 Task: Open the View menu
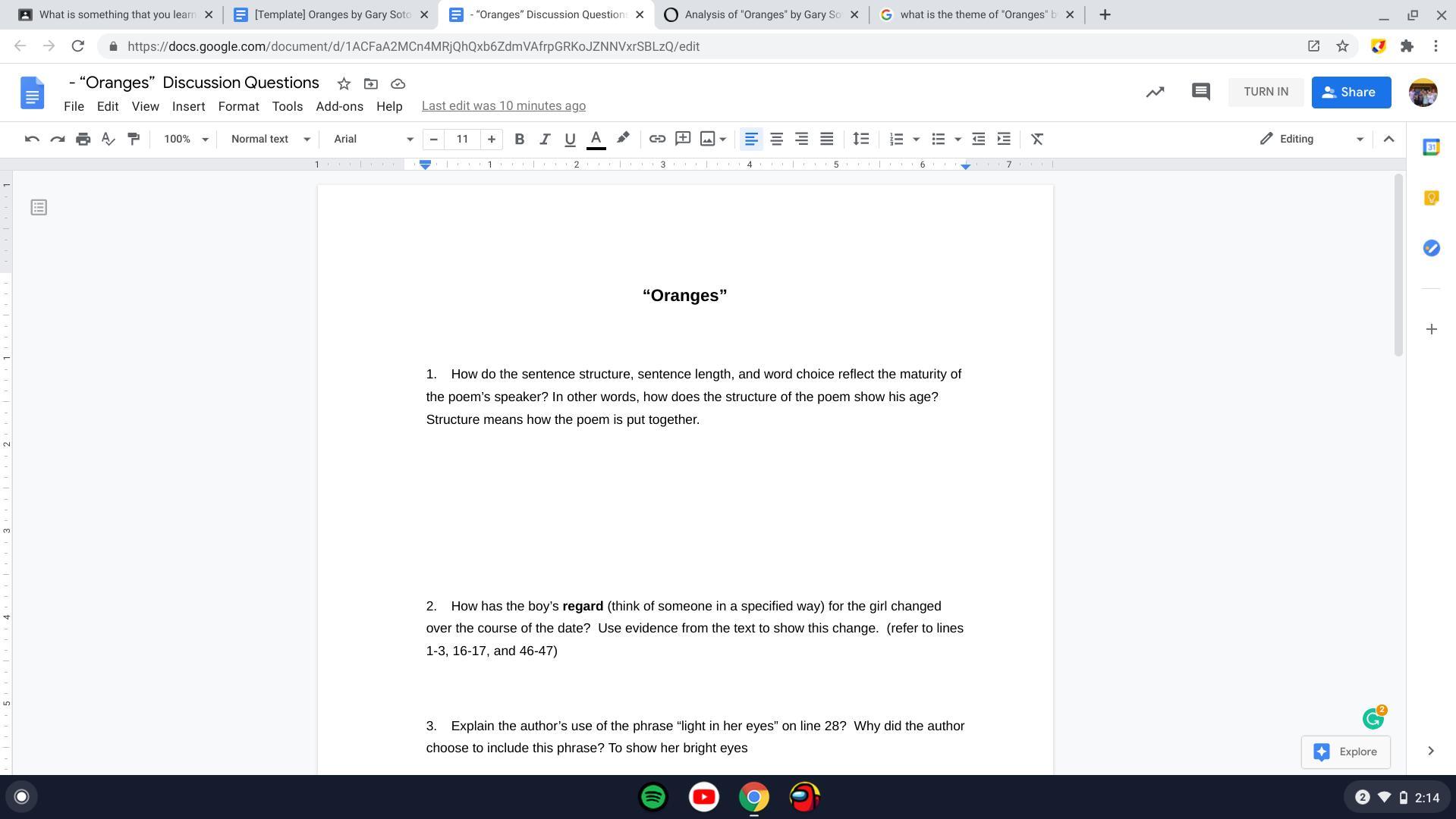click(145, 106)
